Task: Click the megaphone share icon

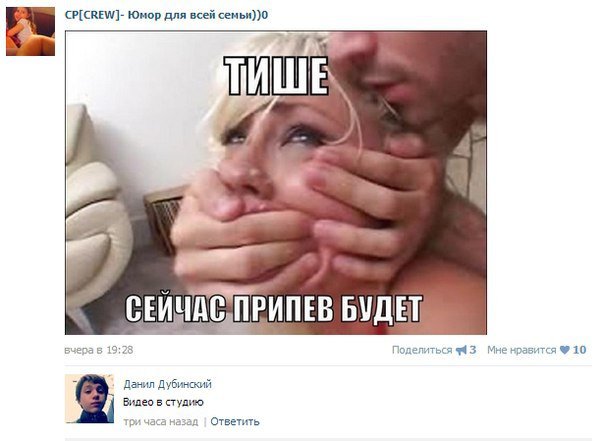Action: coord(461,350)
